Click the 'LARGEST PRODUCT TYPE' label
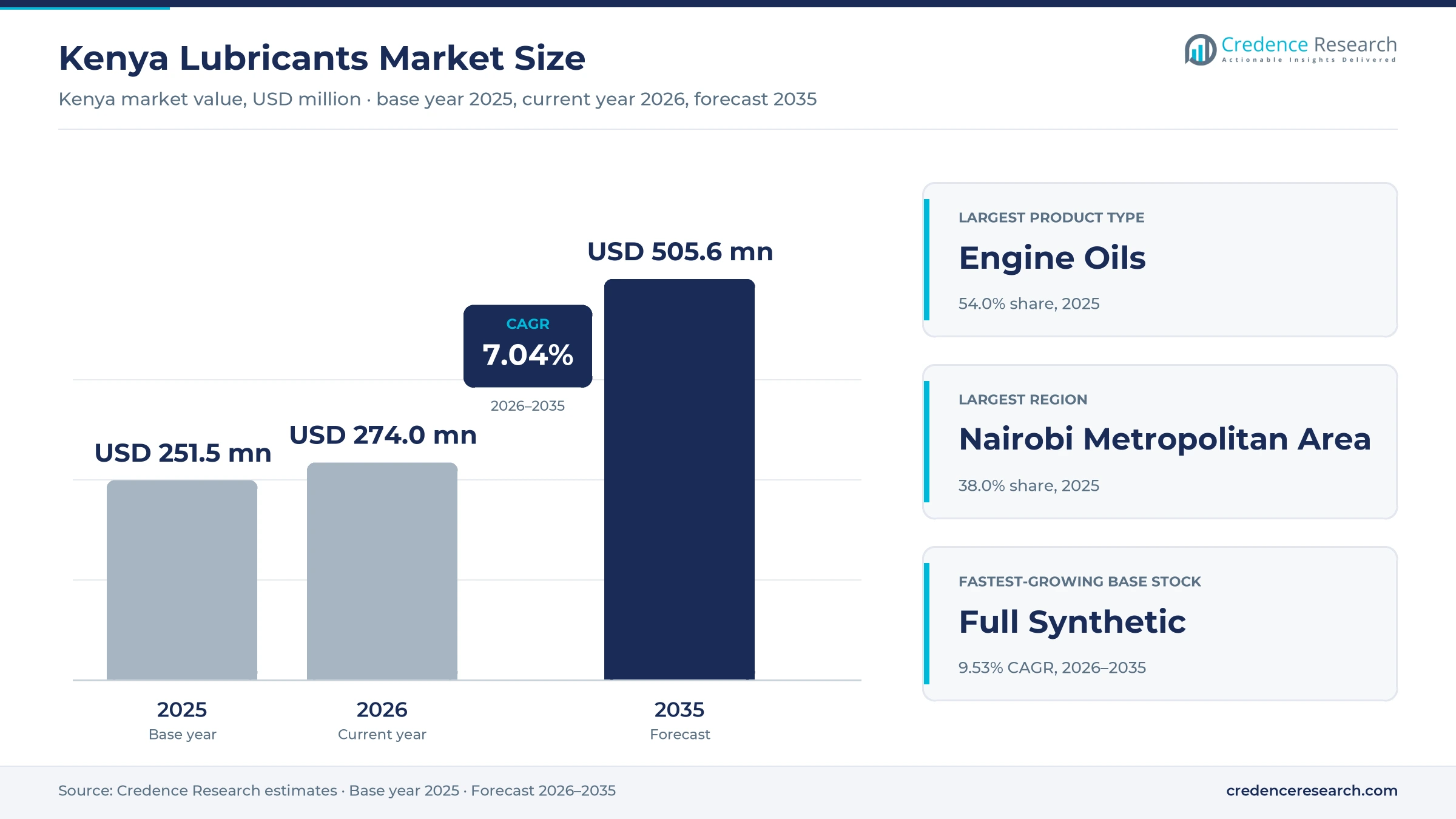Screen dimensions: 1456x819 pyautogui.click(x=1051, y=217)
